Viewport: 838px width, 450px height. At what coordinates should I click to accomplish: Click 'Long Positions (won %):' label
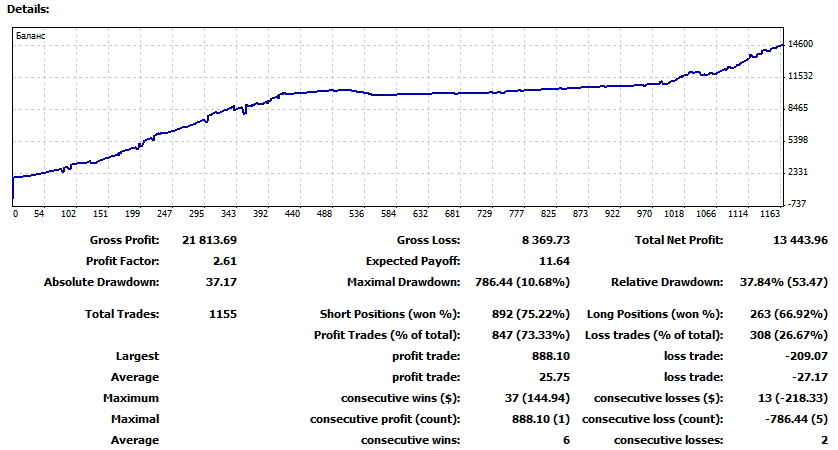655,314
